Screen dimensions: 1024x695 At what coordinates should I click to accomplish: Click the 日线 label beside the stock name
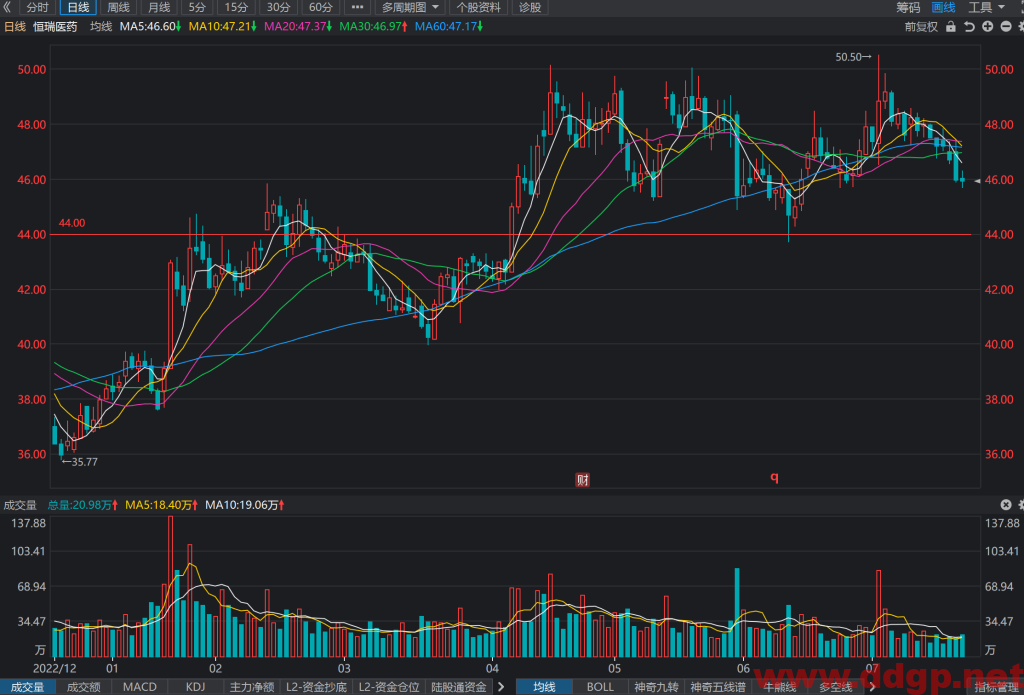pyautogui.click(x=15, y=27)
